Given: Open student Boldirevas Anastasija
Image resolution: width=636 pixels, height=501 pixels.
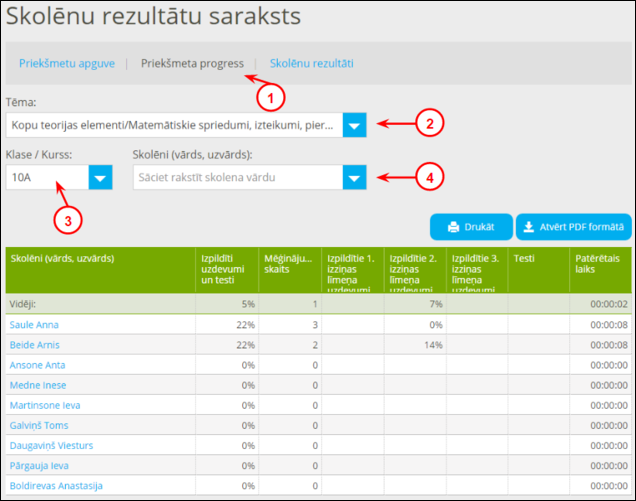Looking at the screenshot, I should point(56,486).
